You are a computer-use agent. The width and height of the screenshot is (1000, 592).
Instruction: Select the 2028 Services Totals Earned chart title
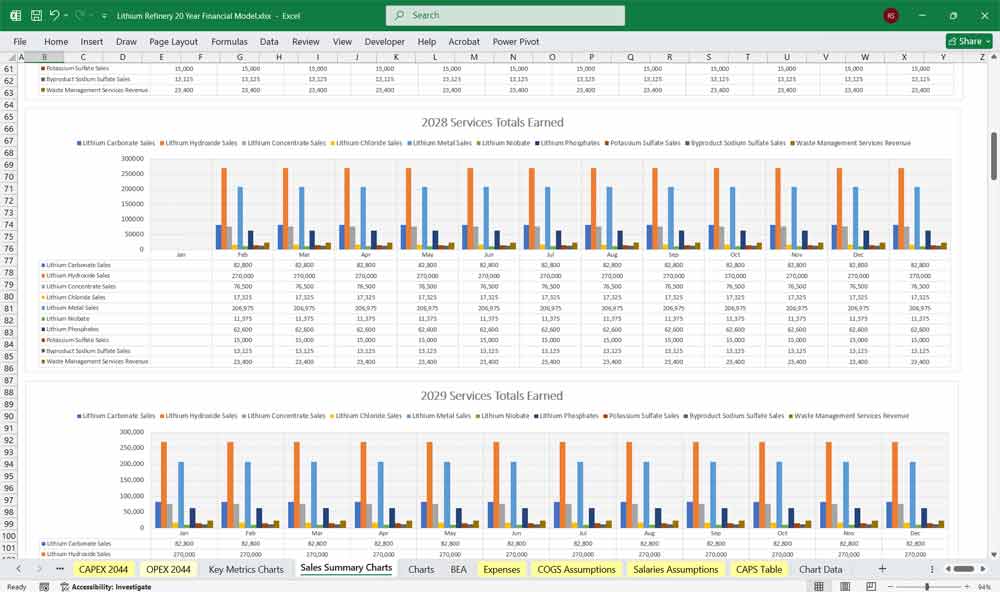click(x=492, y=123)
